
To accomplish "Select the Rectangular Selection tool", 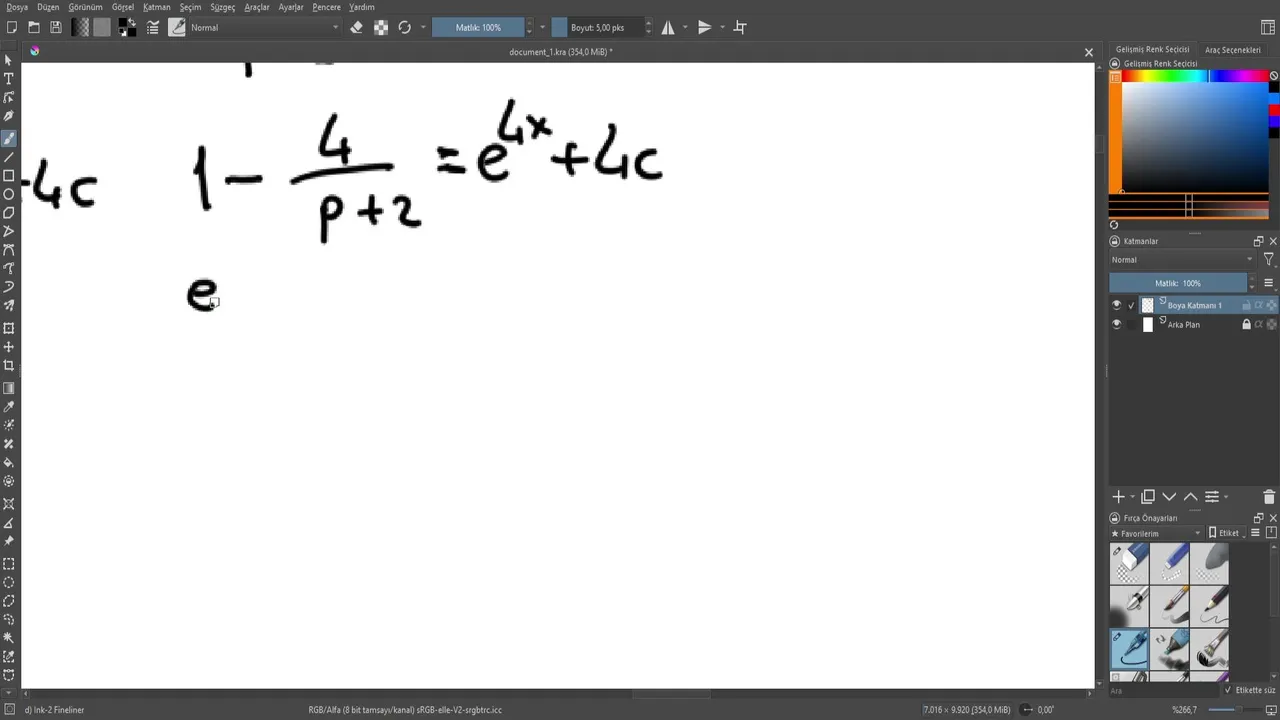I will [x=9, y=564].
